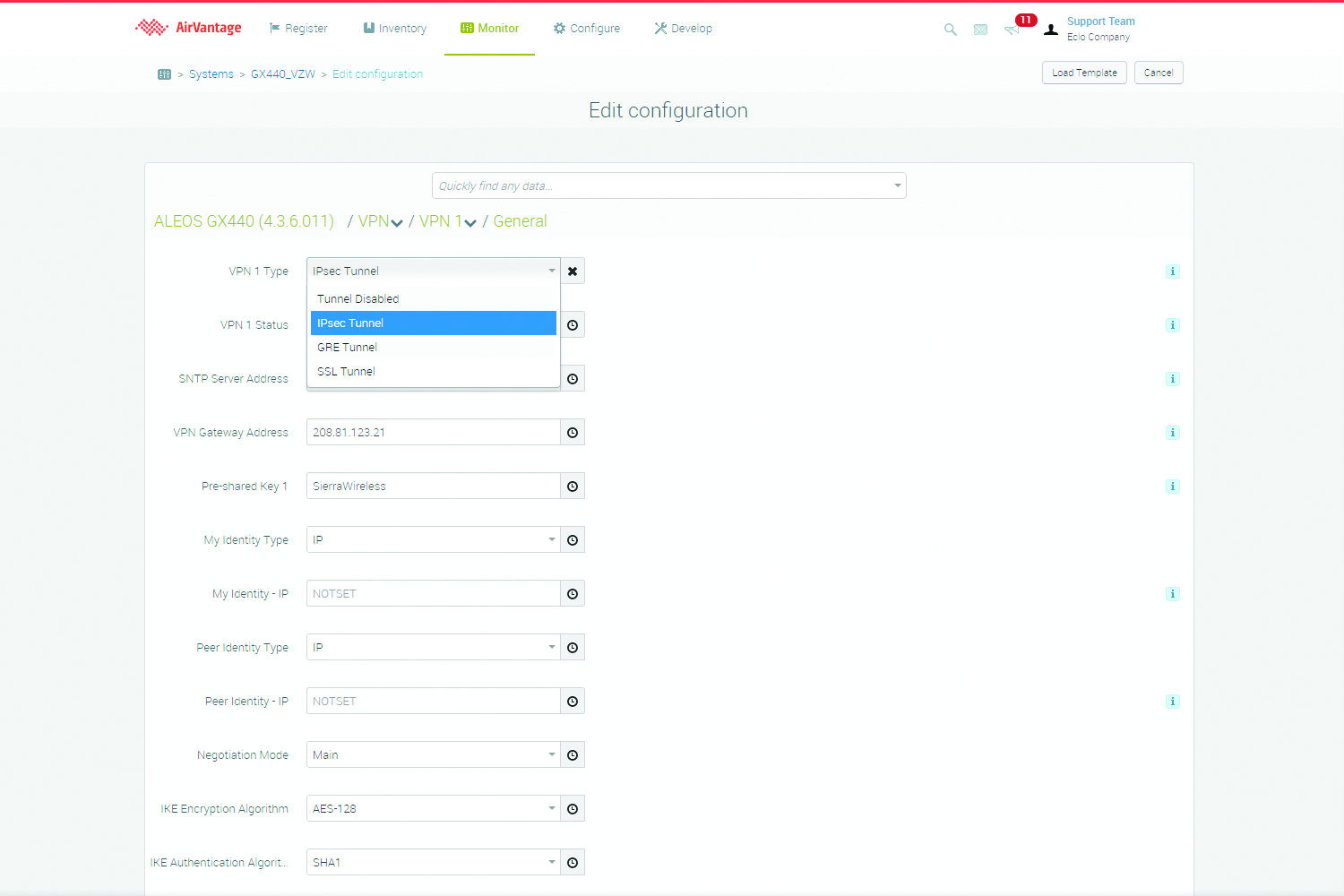Click the X icon beside VPN 1 Type
Viewport: 1344px width, 896px height.
coord(573,271)
